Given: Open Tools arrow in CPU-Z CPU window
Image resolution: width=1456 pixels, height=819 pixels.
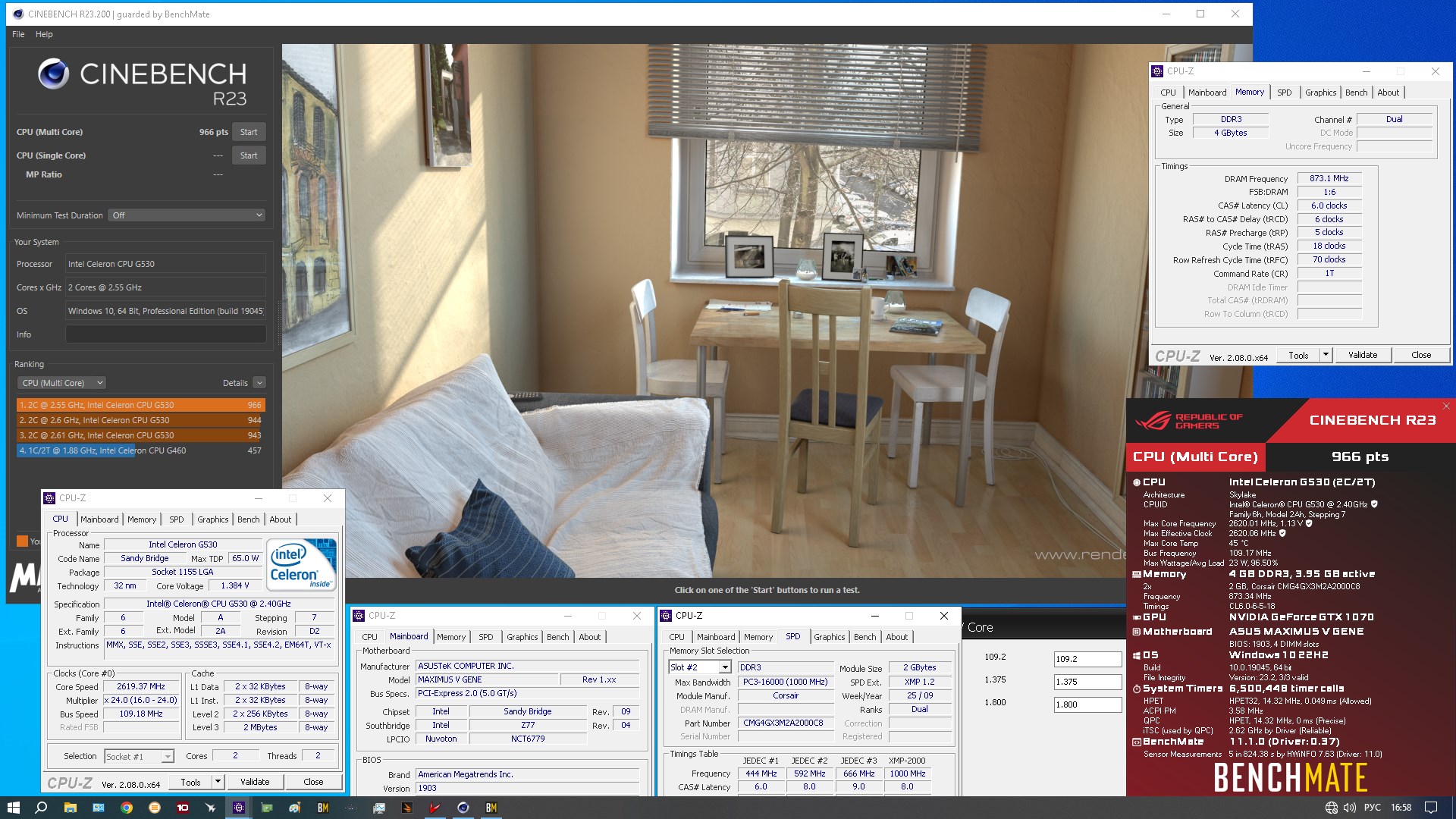Looking at the screenshot, I should (218, 782).
